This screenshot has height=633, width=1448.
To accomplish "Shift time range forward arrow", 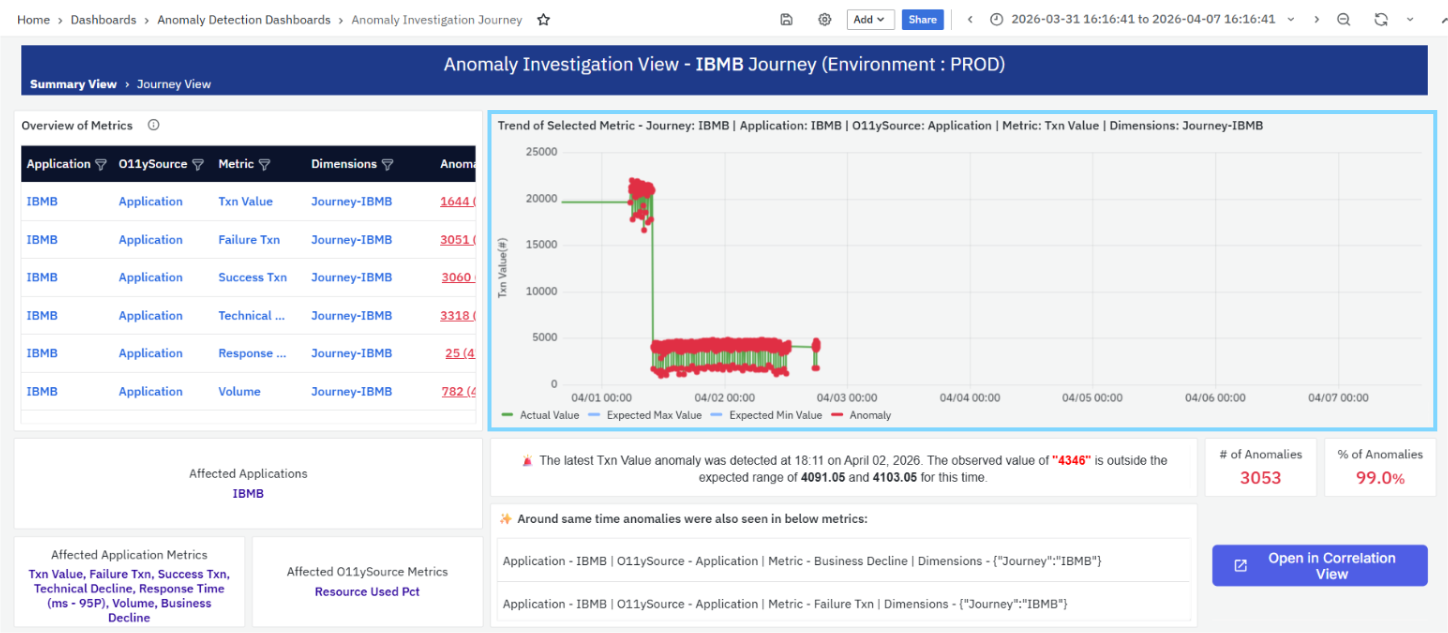I will coord(1316,20).
